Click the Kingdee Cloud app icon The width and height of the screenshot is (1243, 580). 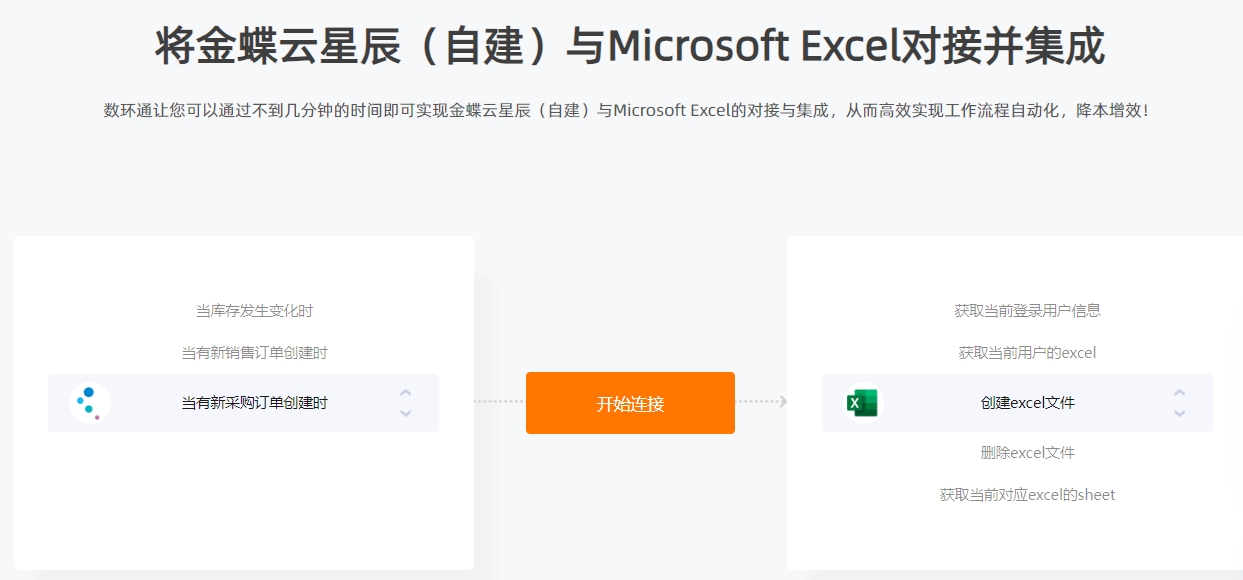tap(90, 403)
